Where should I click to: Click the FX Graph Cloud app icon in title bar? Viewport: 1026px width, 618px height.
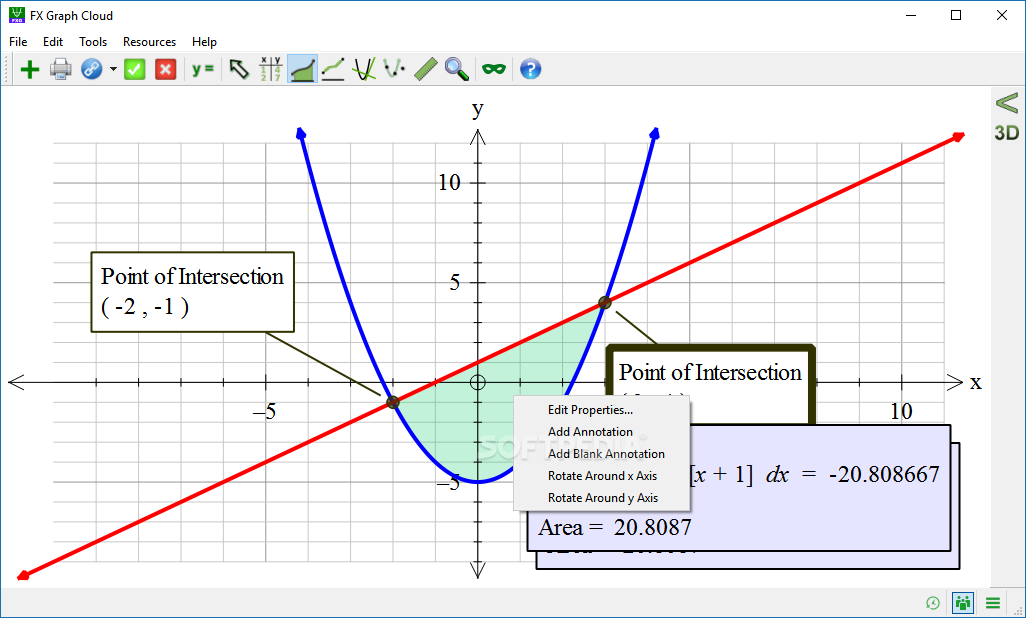point(16,15)
